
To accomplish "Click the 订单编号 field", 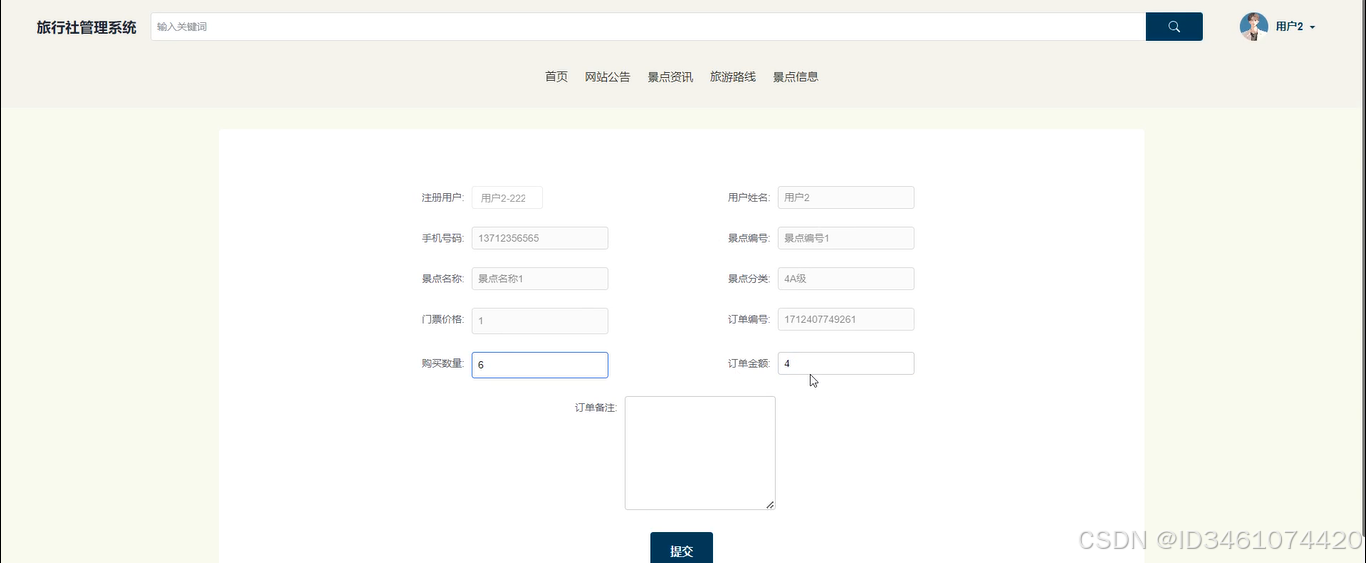I will (x=846, y=319).
